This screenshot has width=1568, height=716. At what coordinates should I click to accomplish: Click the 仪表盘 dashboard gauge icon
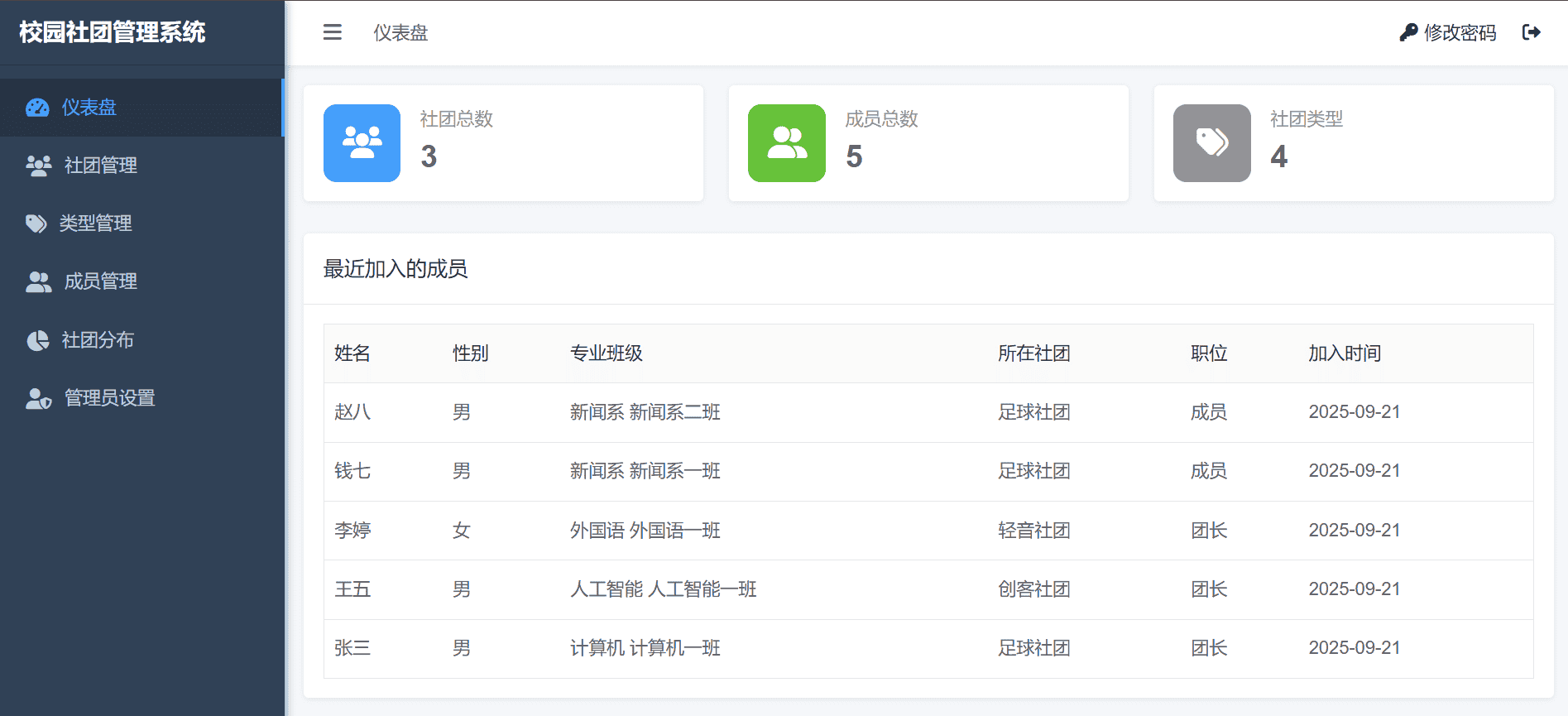click(37, 108)
